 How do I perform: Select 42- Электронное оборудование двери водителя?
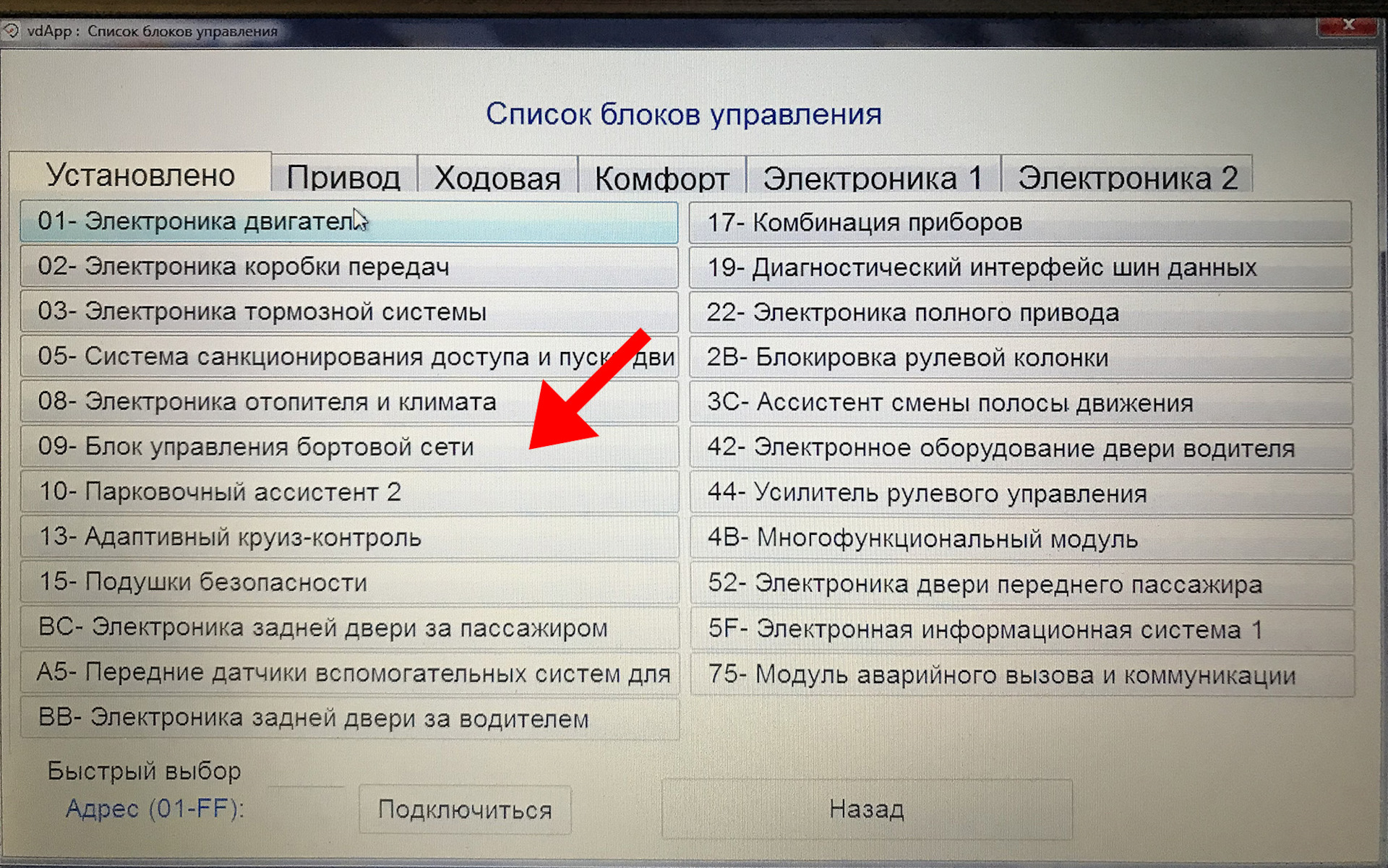coord(1020,448)
